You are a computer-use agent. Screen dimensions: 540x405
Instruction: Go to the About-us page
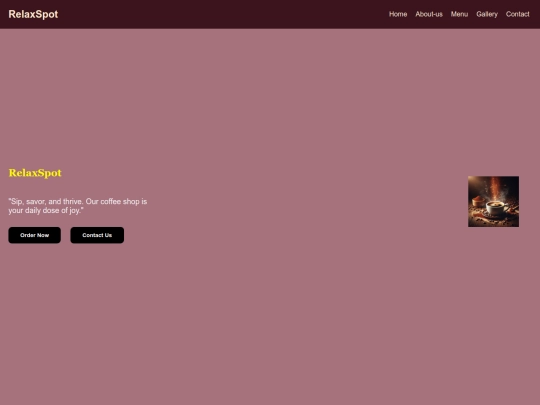pyautogui.click(x=429, y=14)
